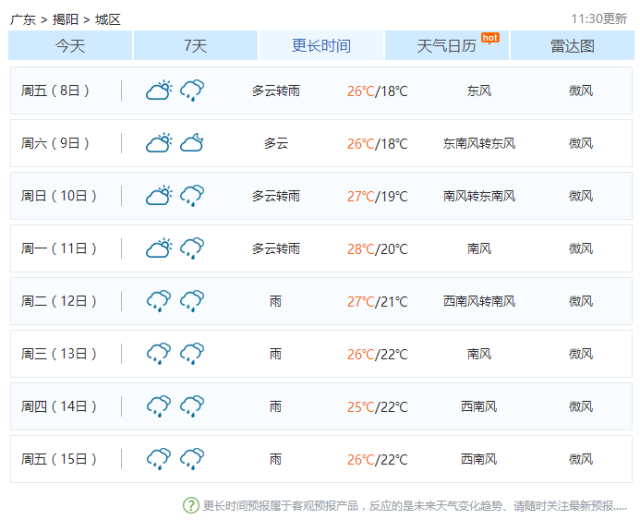640x520 pixels.
Task: Click the 多云 description for 周六（9日）
Action: click(x=276, y=143)
